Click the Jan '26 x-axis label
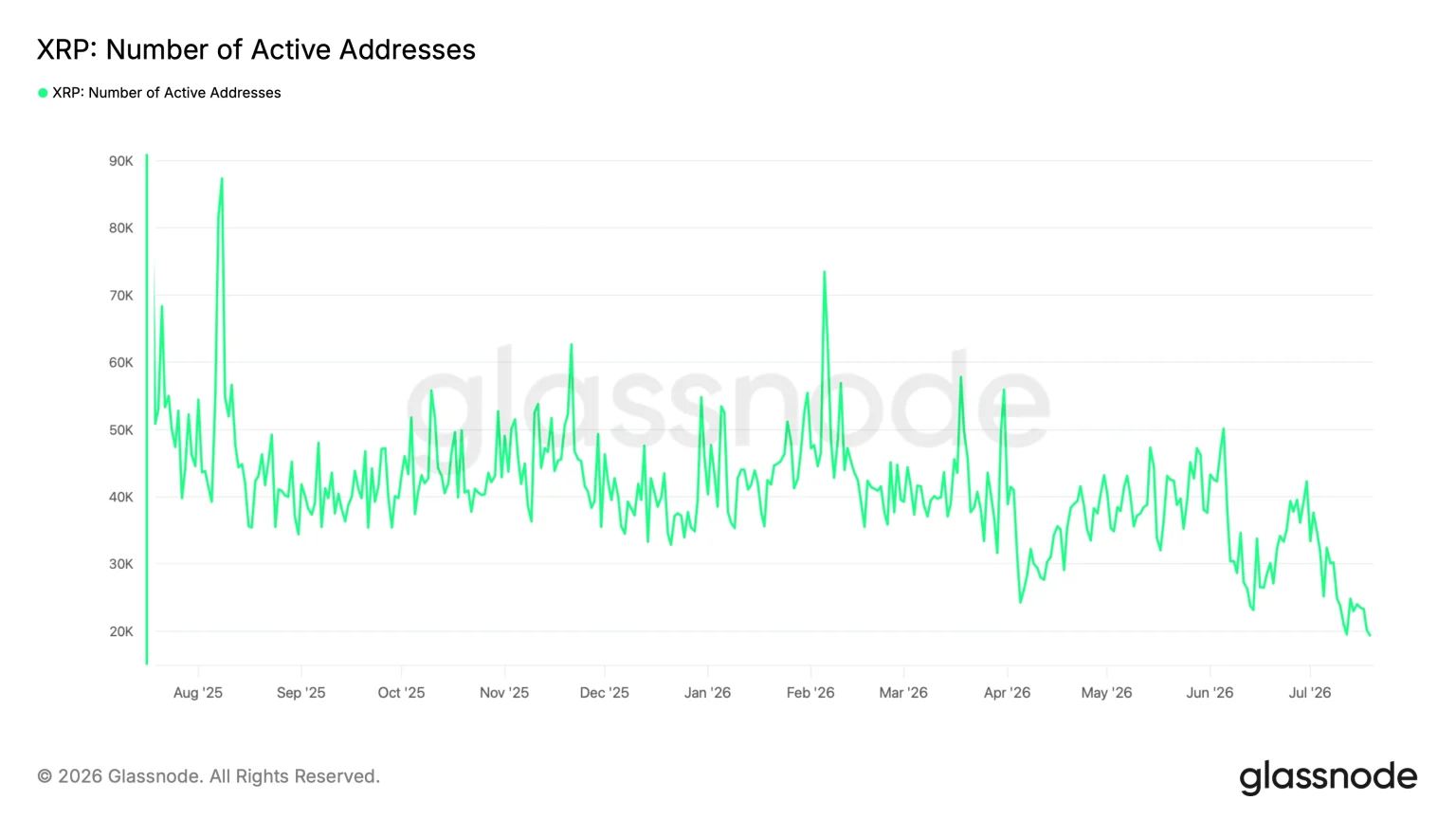 click(708, 693)
